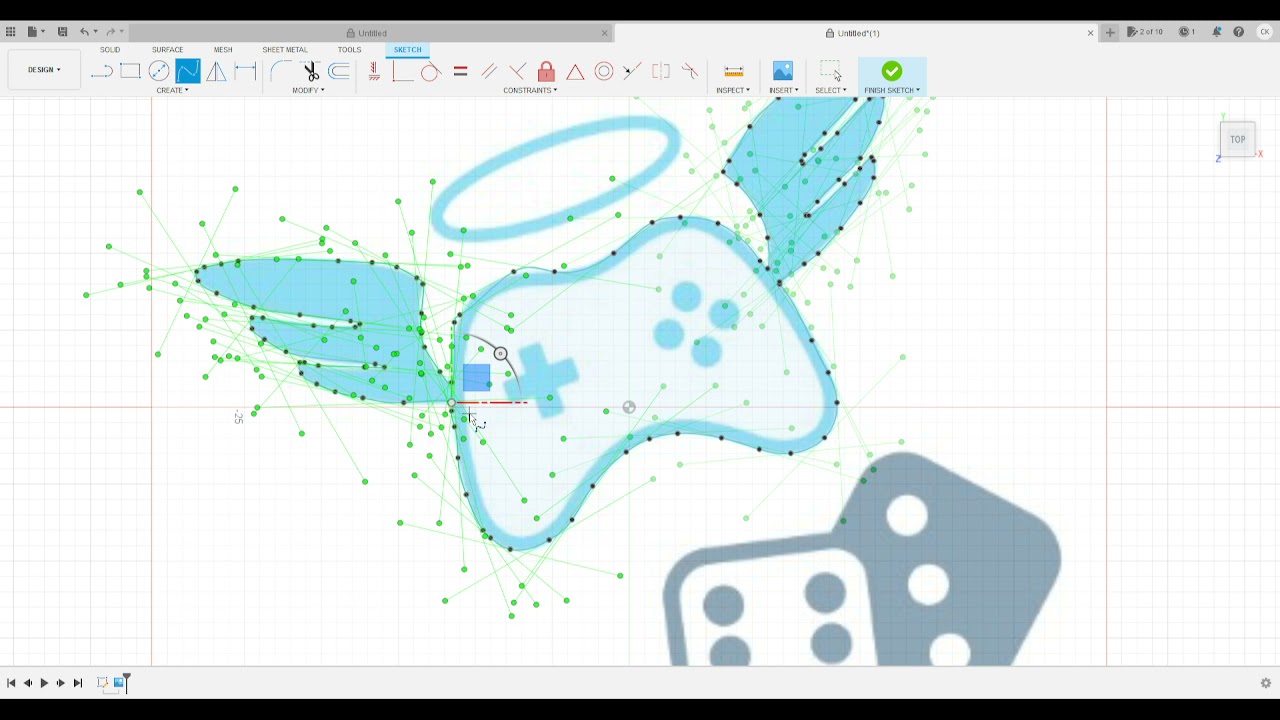The width and height of the screenshot is (1280, 720).
Task: Select the Line sketch tool
Action: click(x=102, y=71)
